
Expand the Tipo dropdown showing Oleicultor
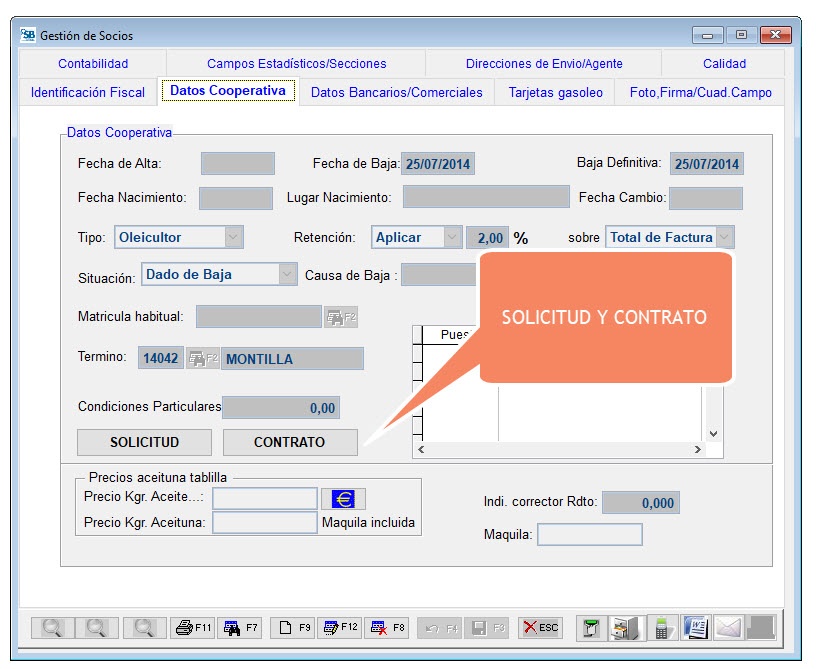coord(233,238)
